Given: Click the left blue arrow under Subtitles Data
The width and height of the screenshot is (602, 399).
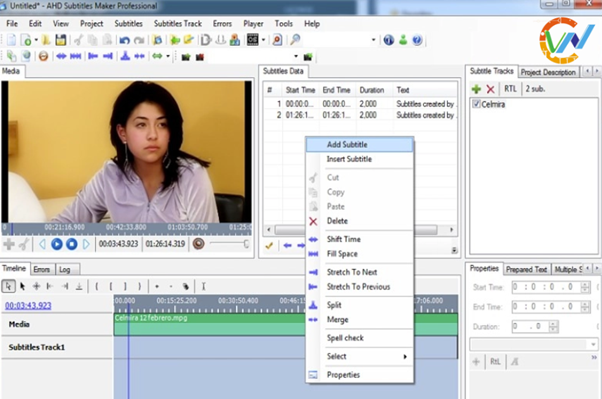Looking at the screenshot, I should [x=288, y=245].
